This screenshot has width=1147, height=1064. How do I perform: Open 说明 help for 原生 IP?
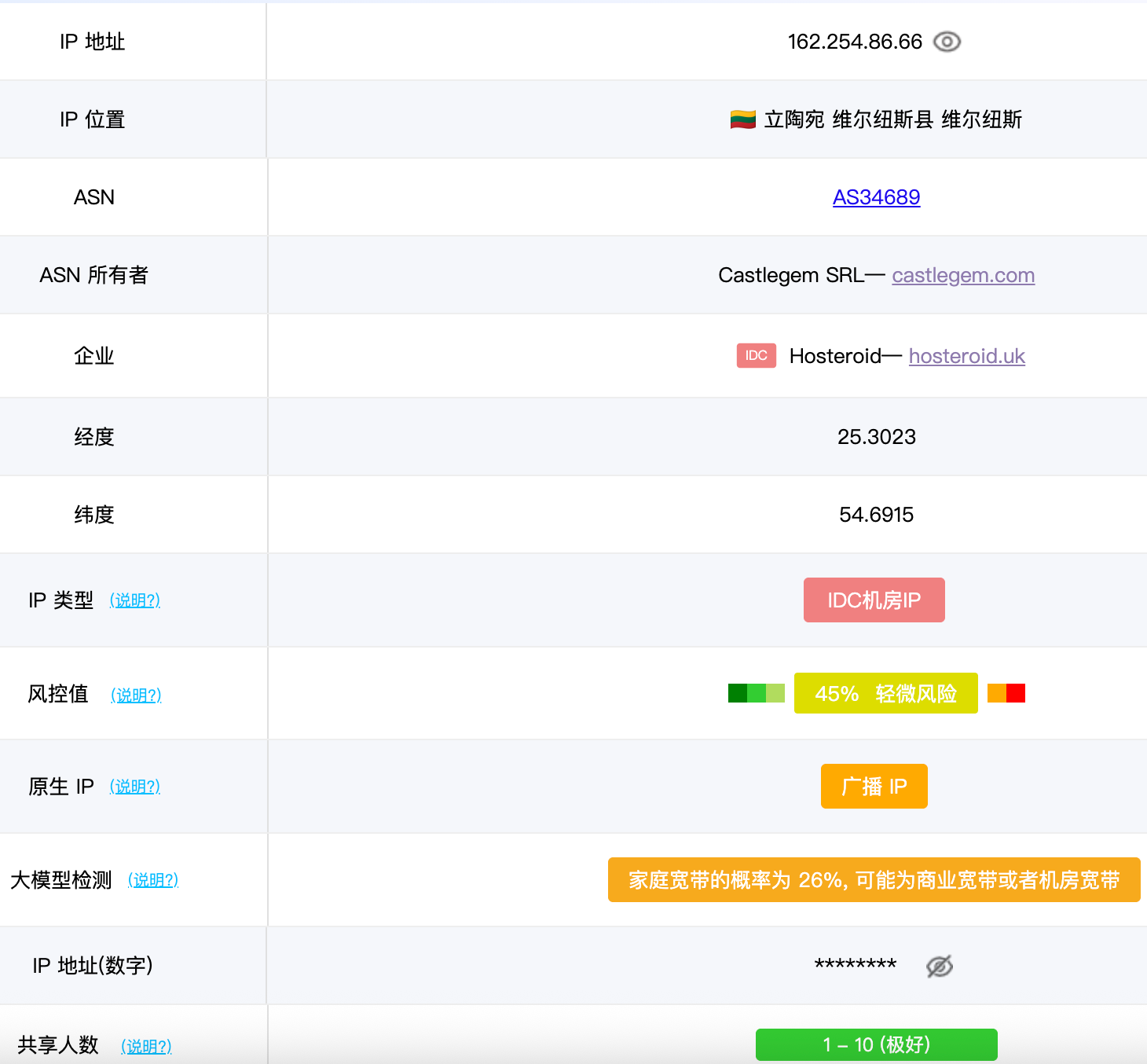(x=135, y=787)
